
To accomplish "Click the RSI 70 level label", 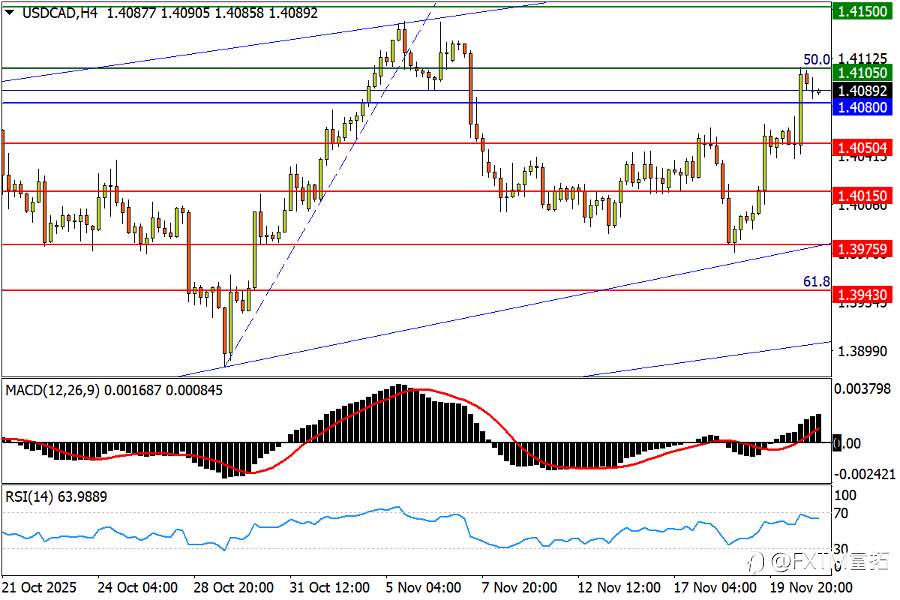I will point(841,514).
